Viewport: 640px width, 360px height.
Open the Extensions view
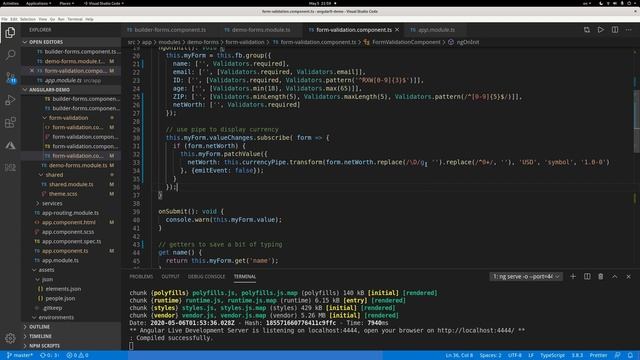pyautogui.click(x=10, y=122)
